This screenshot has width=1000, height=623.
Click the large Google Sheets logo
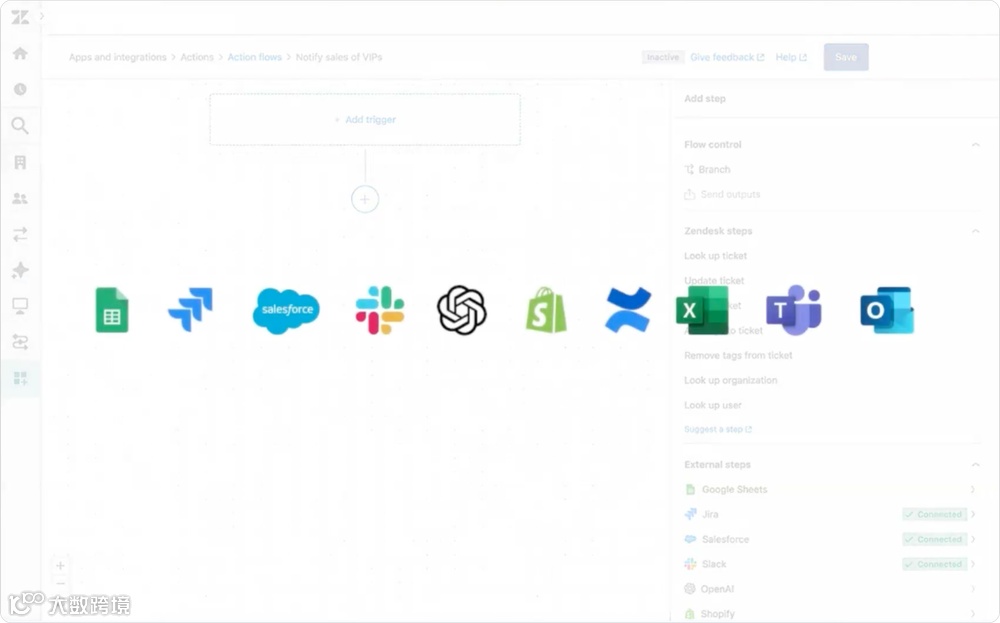112,310
